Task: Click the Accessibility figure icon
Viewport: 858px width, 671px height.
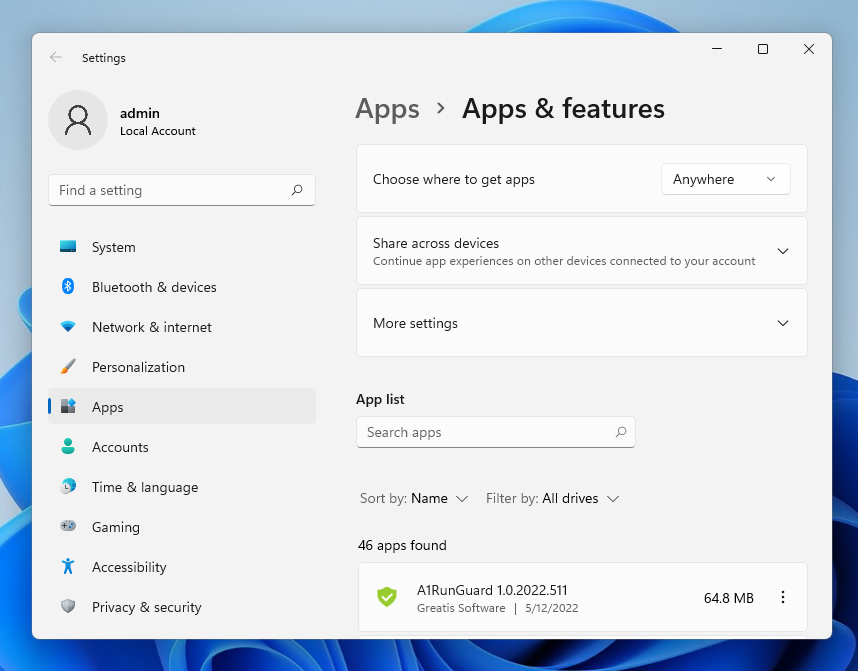Action: coord(68,567)
